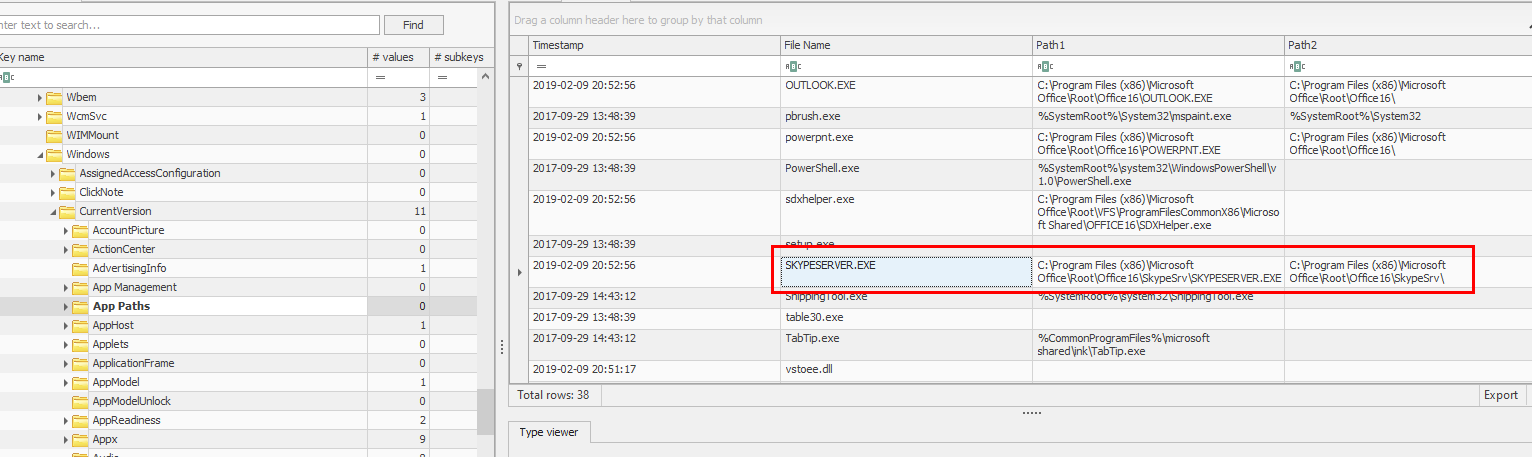Sort by the File Name column header
The height and width of the screenshot is (457, 1532).
(x=906, y=45)
